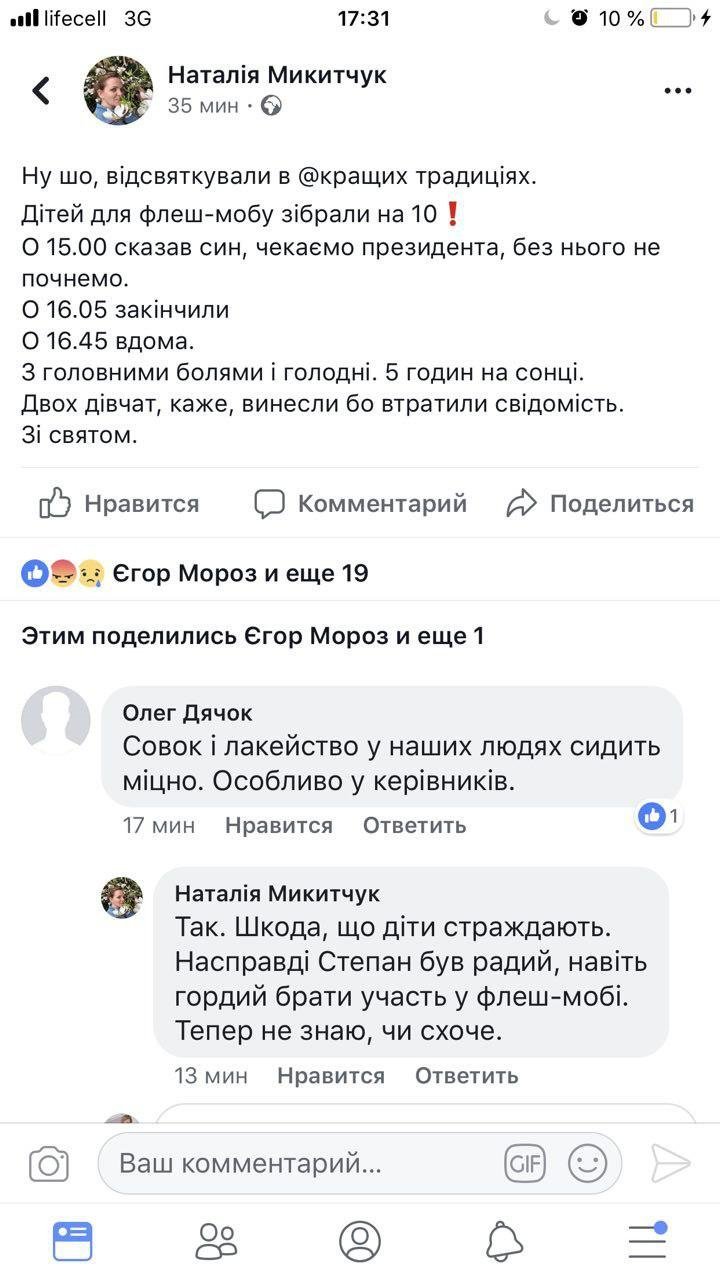Open post options via three-dot menu
The image size is (720, 1280).
678,90
